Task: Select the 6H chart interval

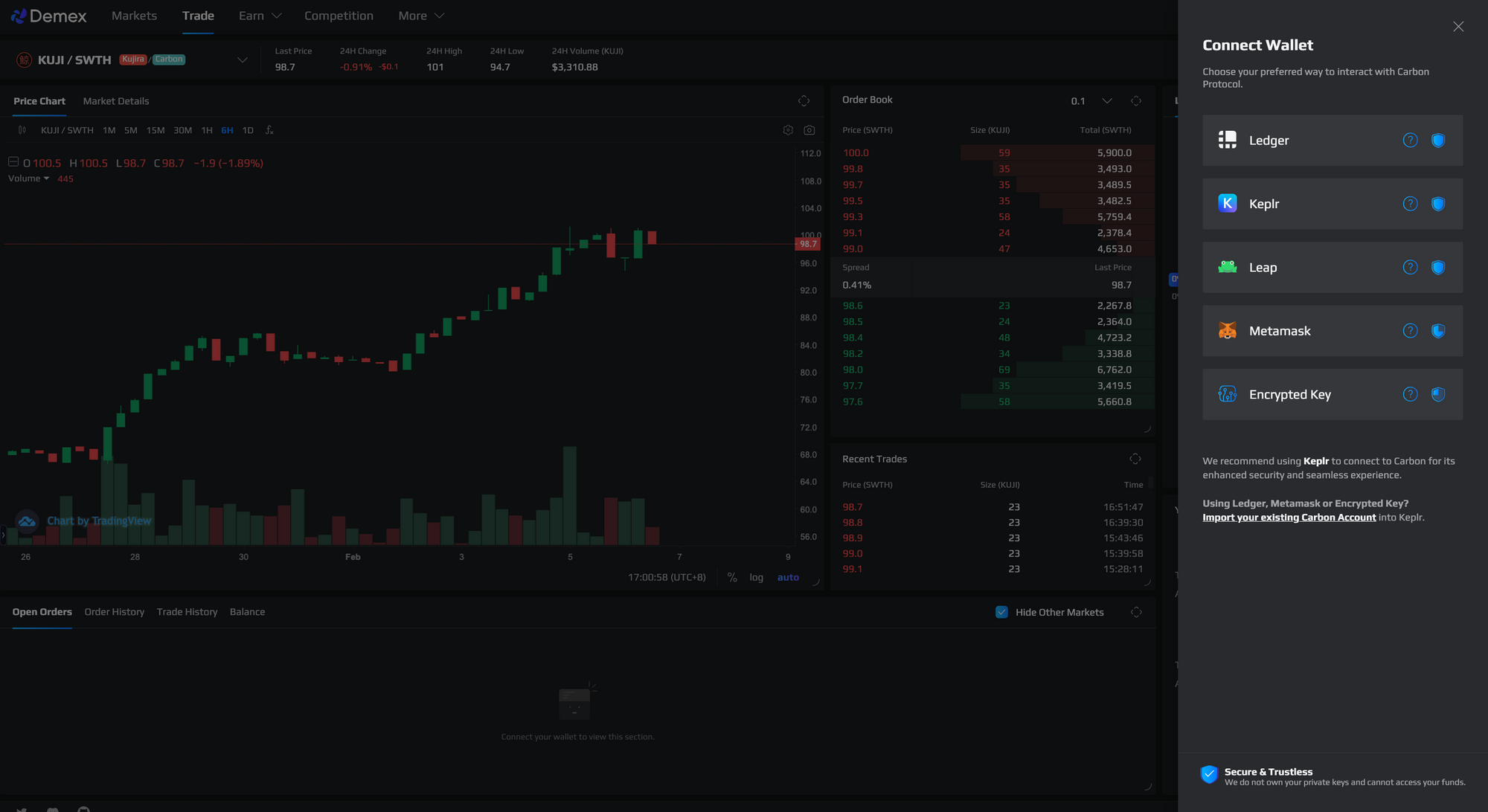Action: pos(228,130)
